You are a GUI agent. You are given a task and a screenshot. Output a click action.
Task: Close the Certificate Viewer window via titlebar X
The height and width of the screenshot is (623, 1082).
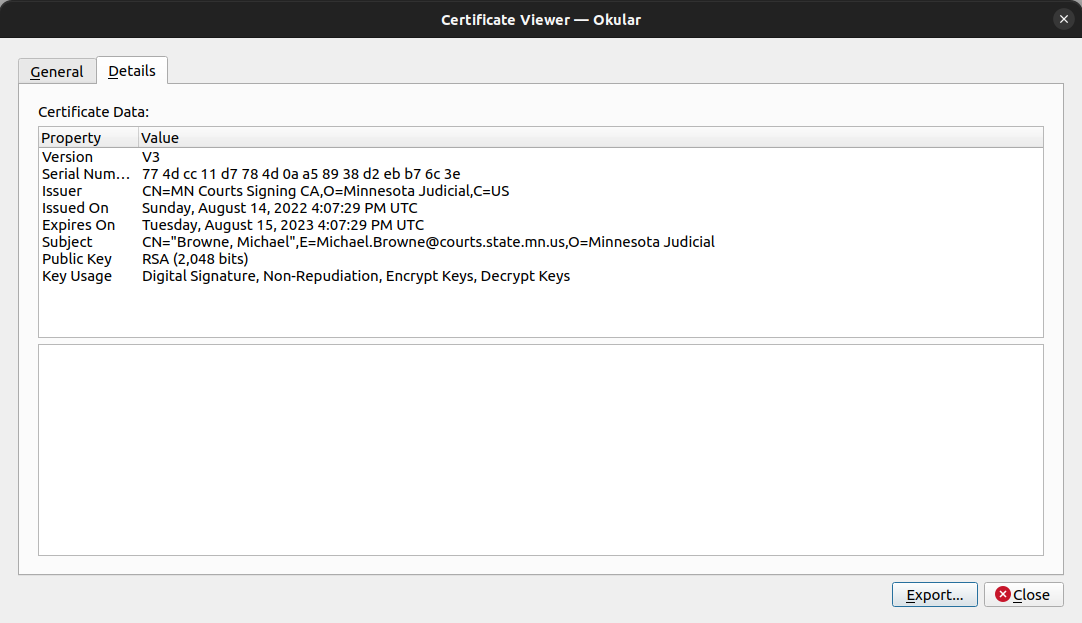coord(1063,19)
